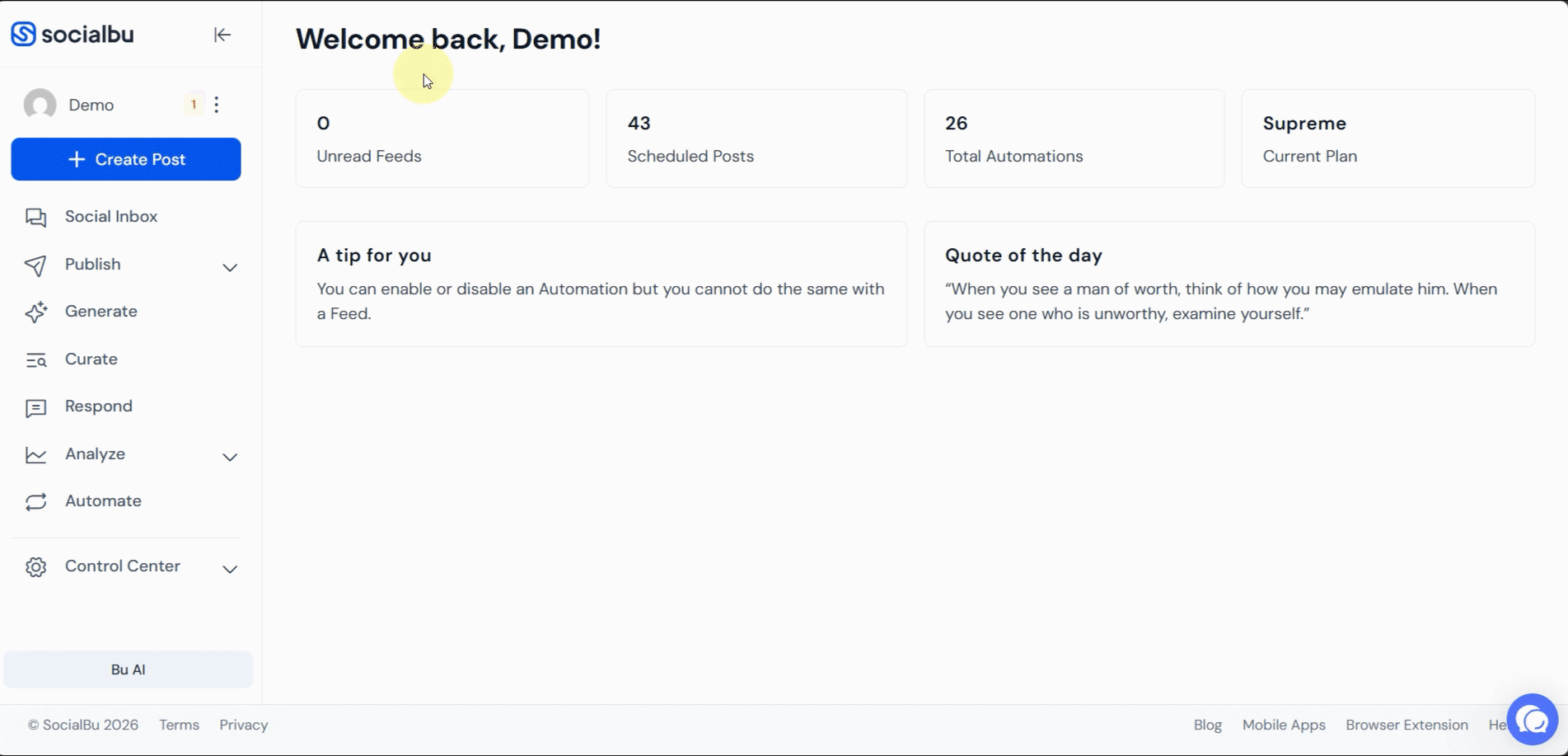Click the notification badge on Demo profile
Viewport: 1568px width, 756px height.
pyautogui.click(x=194, y=104)
